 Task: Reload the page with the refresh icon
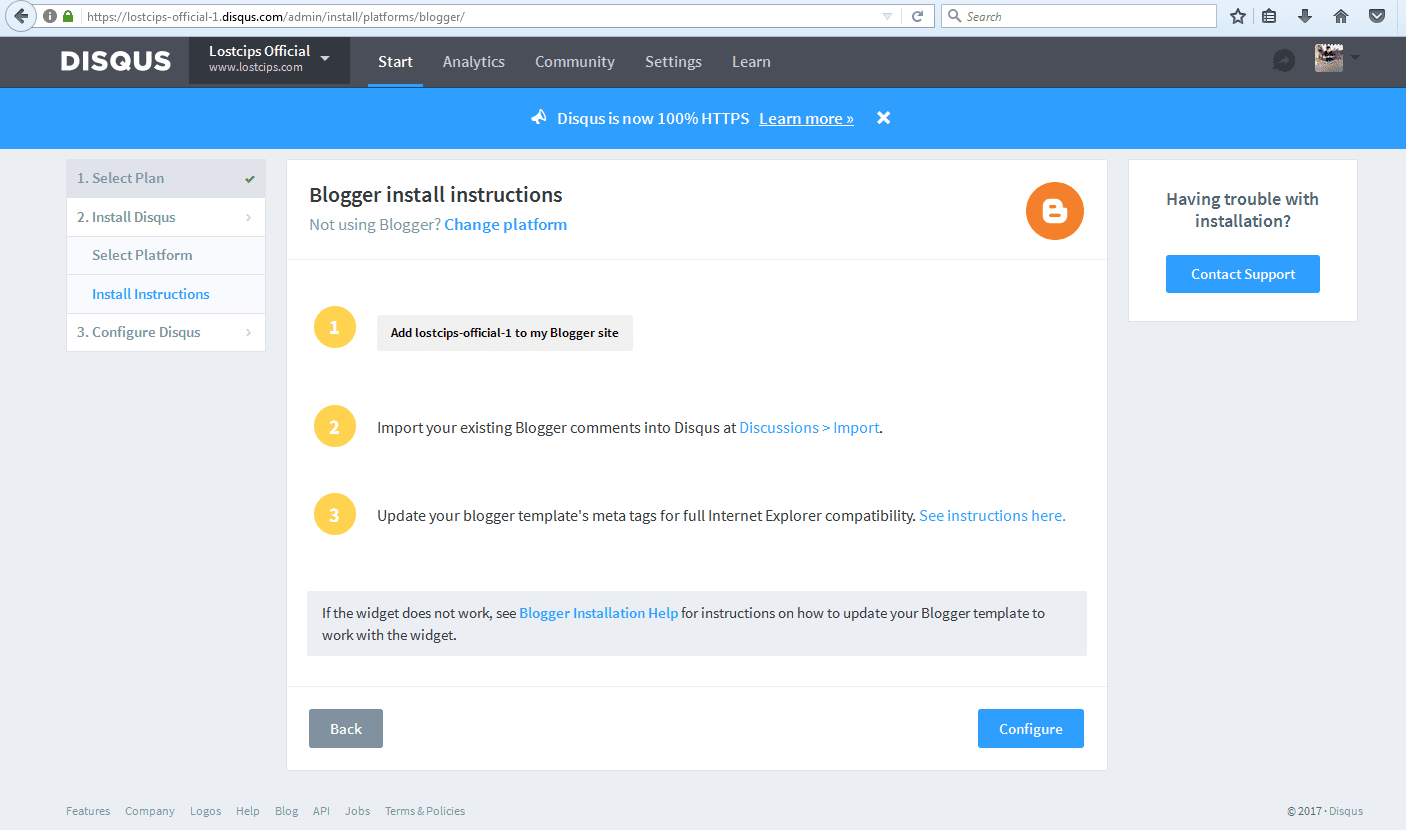917,16
